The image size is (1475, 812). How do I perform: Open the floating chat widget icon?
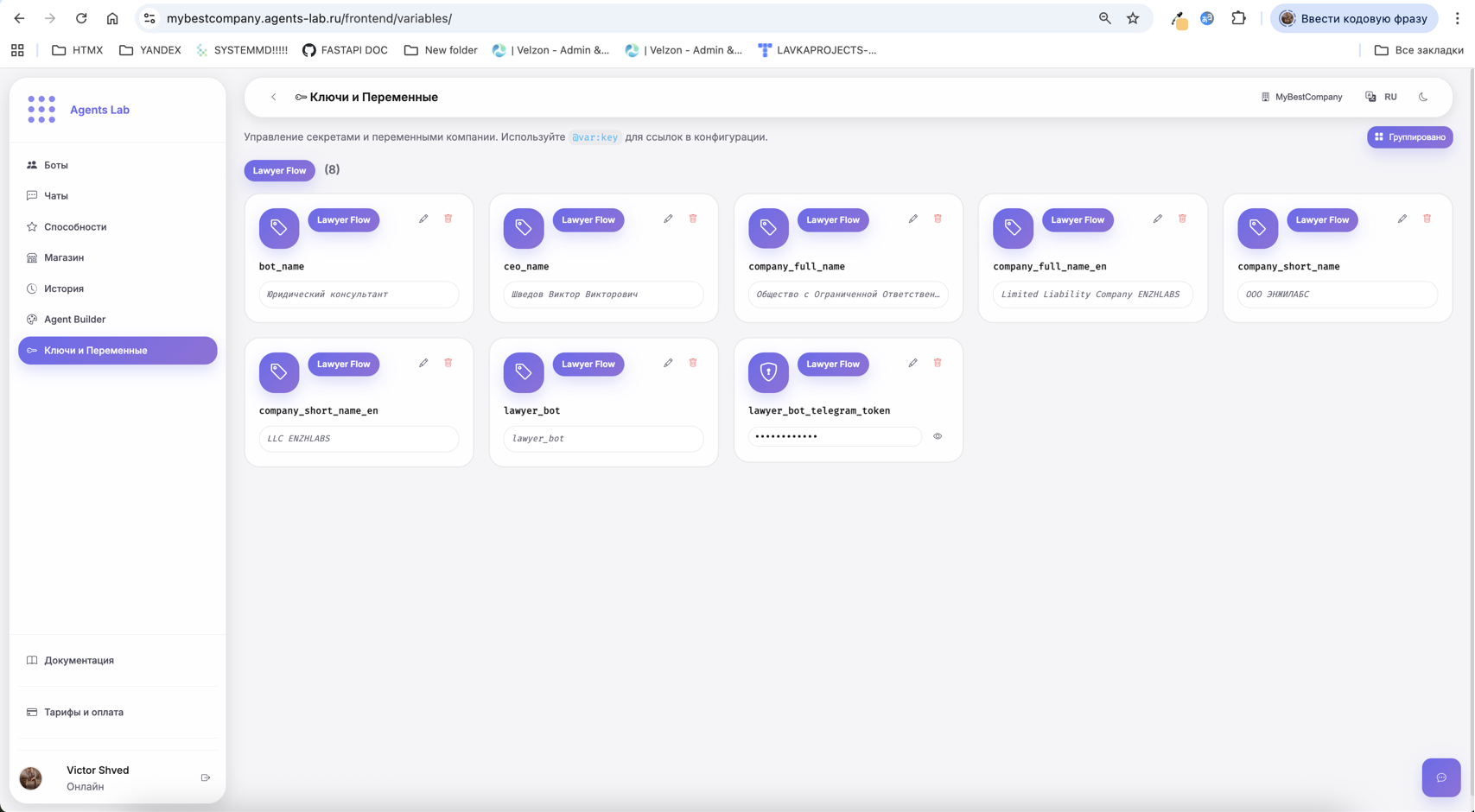point(1440,777)
